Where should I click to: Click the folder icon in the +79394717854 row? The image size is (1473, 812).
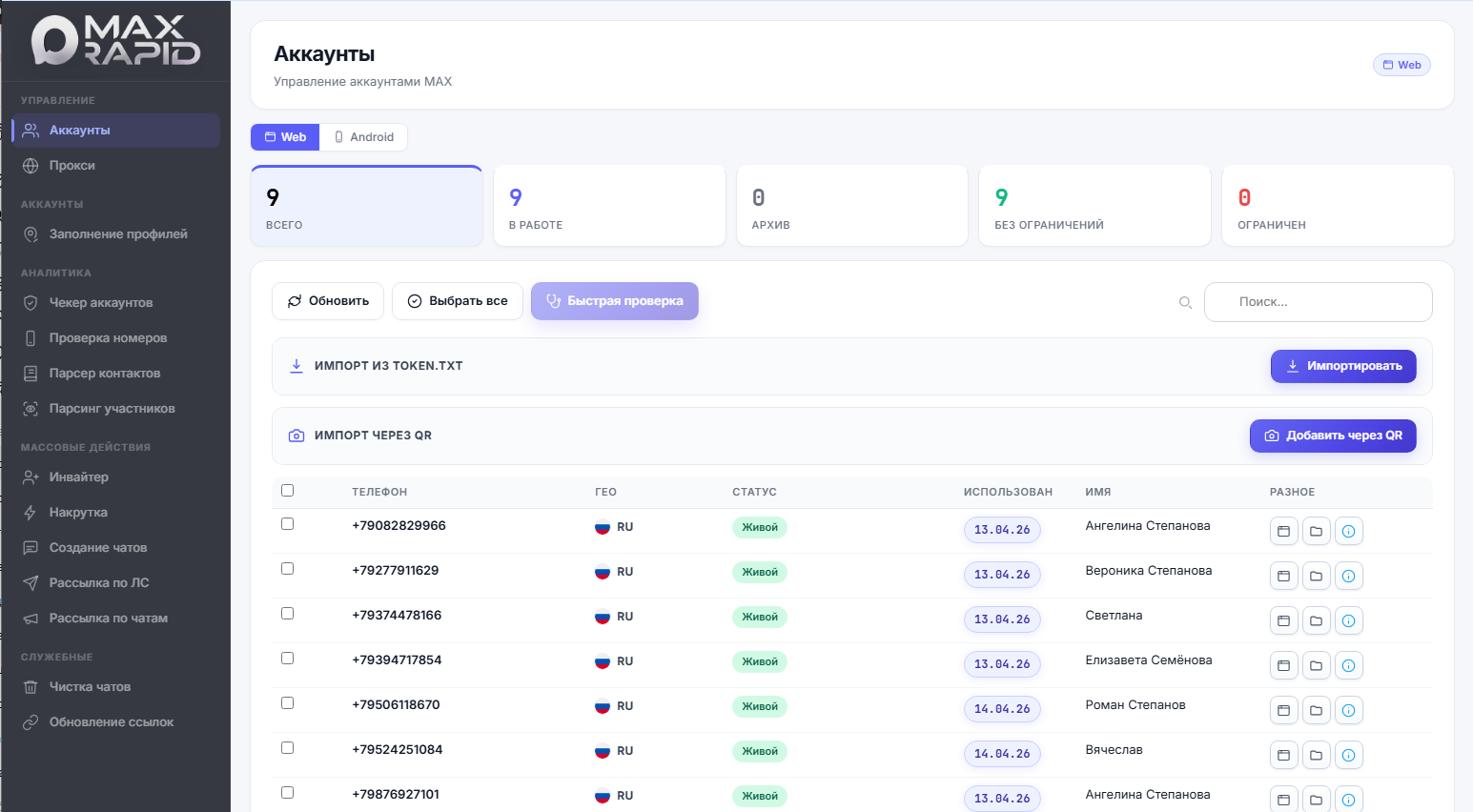[x=1316, y=665]
